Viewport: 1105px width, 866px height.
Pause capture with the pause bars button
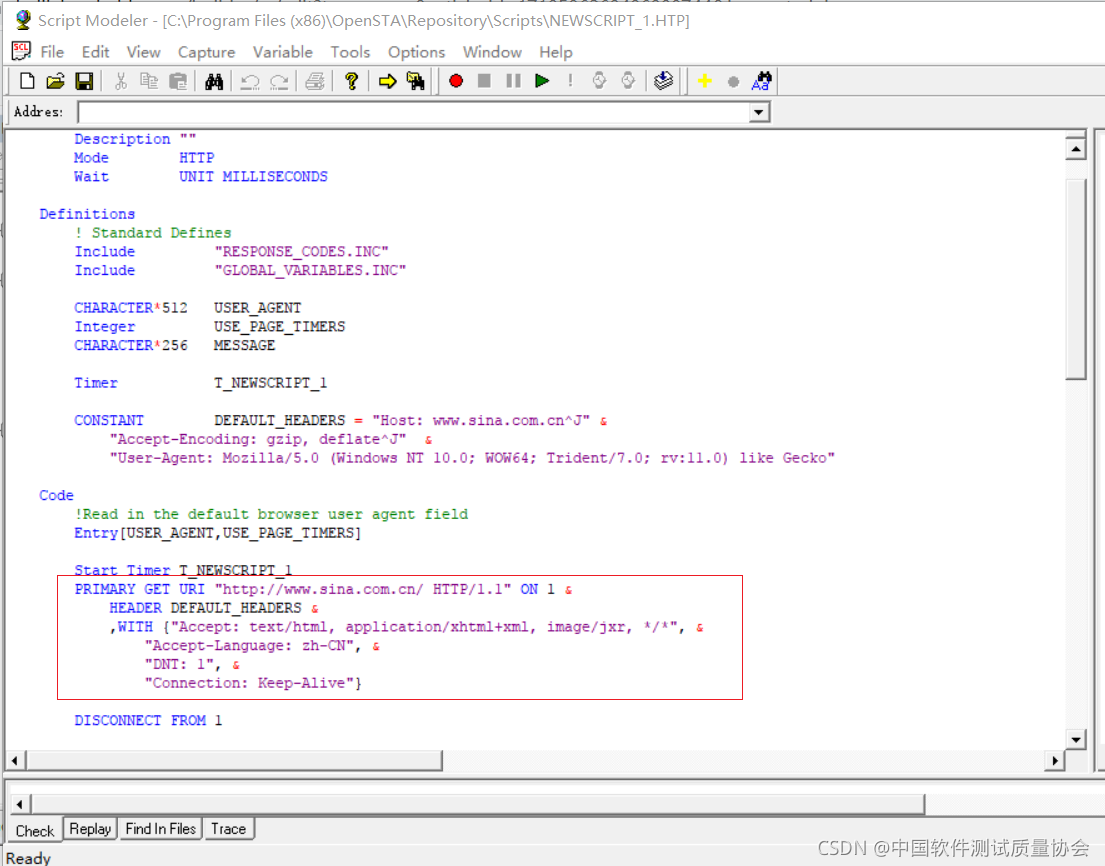[513, 81]
